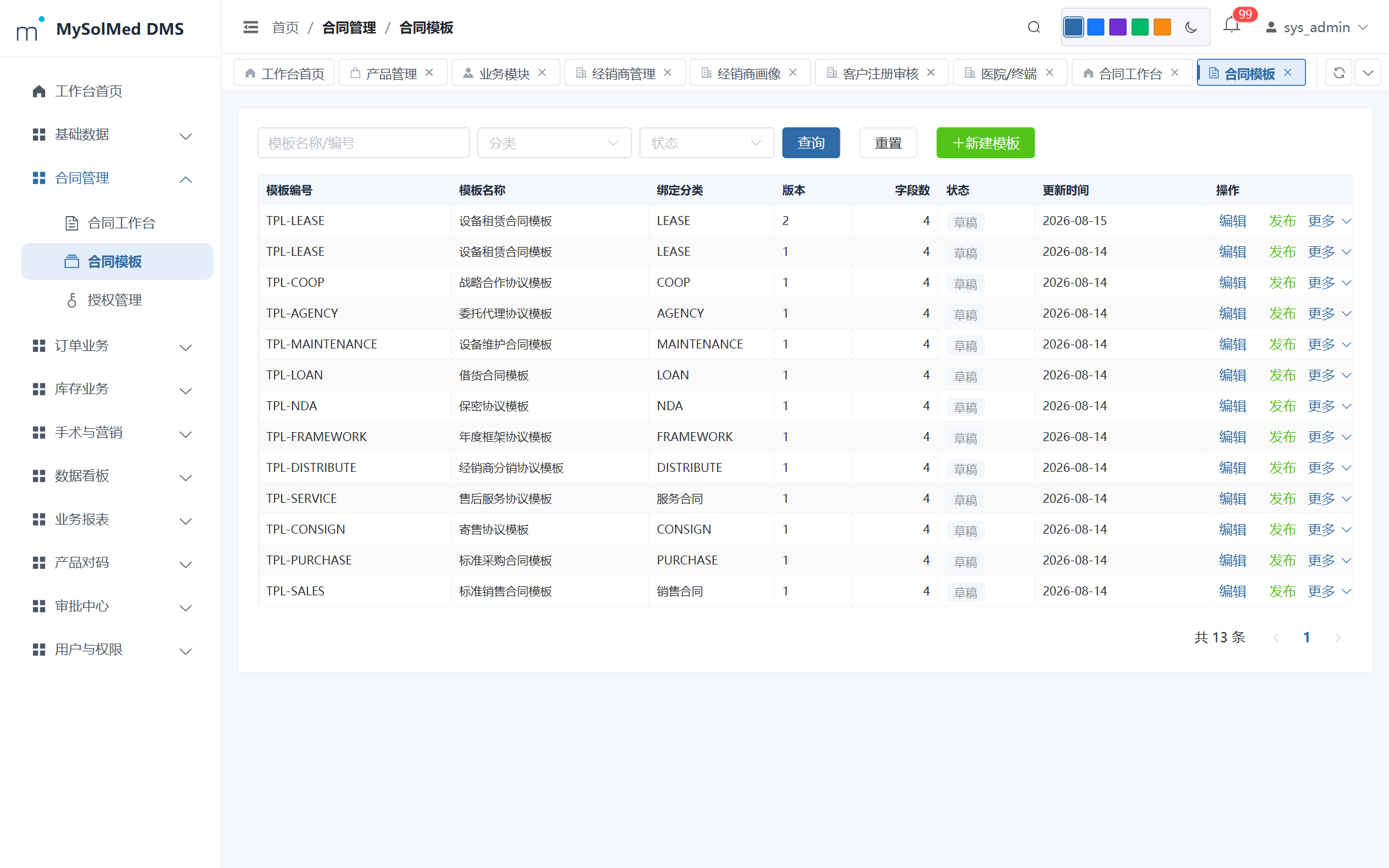Close the 经销商画像 tab
This screenshot has width=1389, height=868.
click(793, 73)
